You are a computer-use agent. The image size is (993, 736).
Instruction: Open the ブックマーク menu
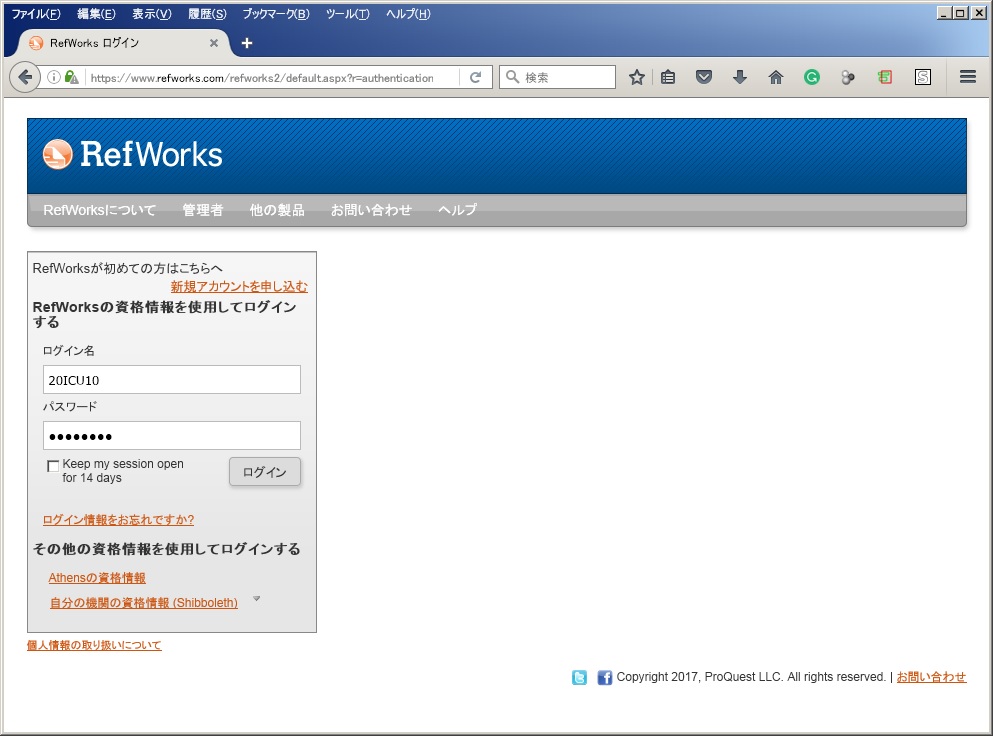276,13
